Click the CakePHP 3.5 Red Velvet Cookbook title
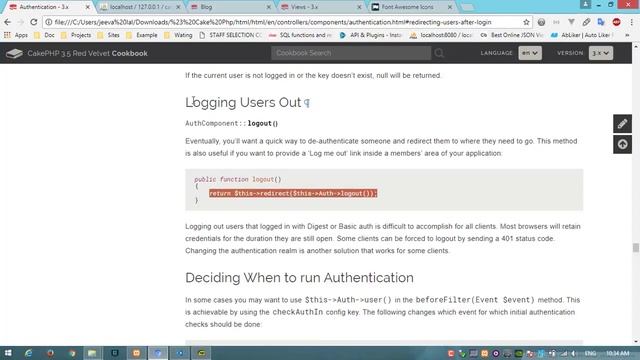 coord(87,53)
